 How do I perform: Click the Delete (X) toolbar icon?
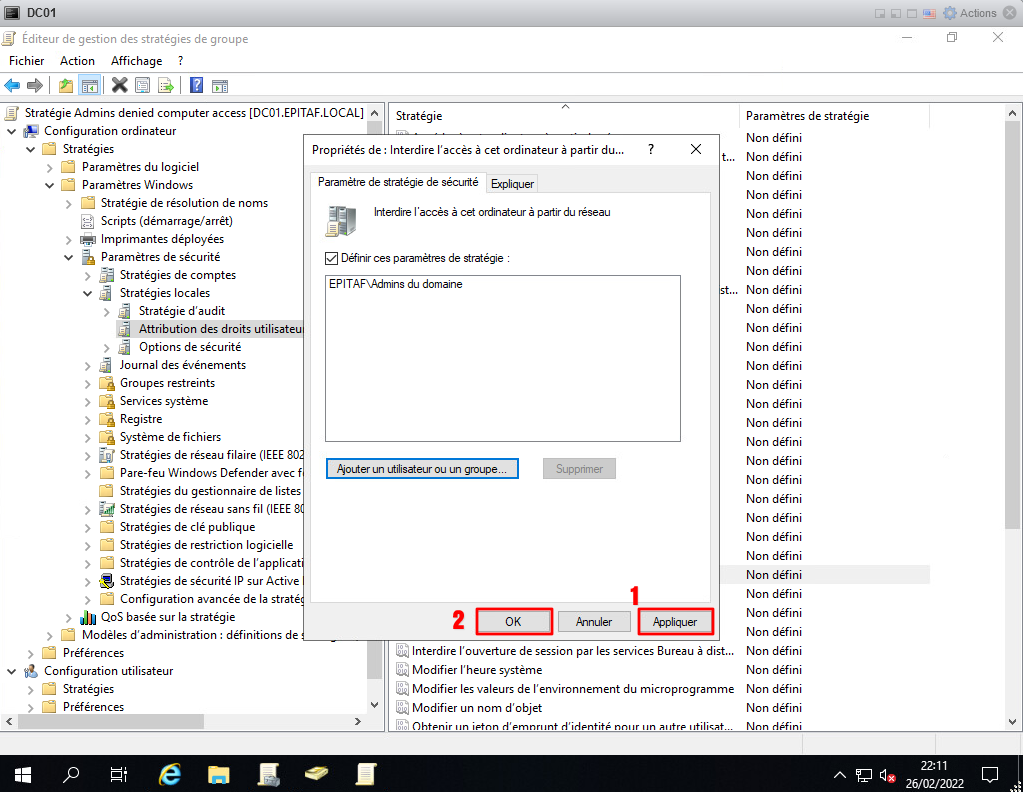pyautogui.click(x=120, y=85)
